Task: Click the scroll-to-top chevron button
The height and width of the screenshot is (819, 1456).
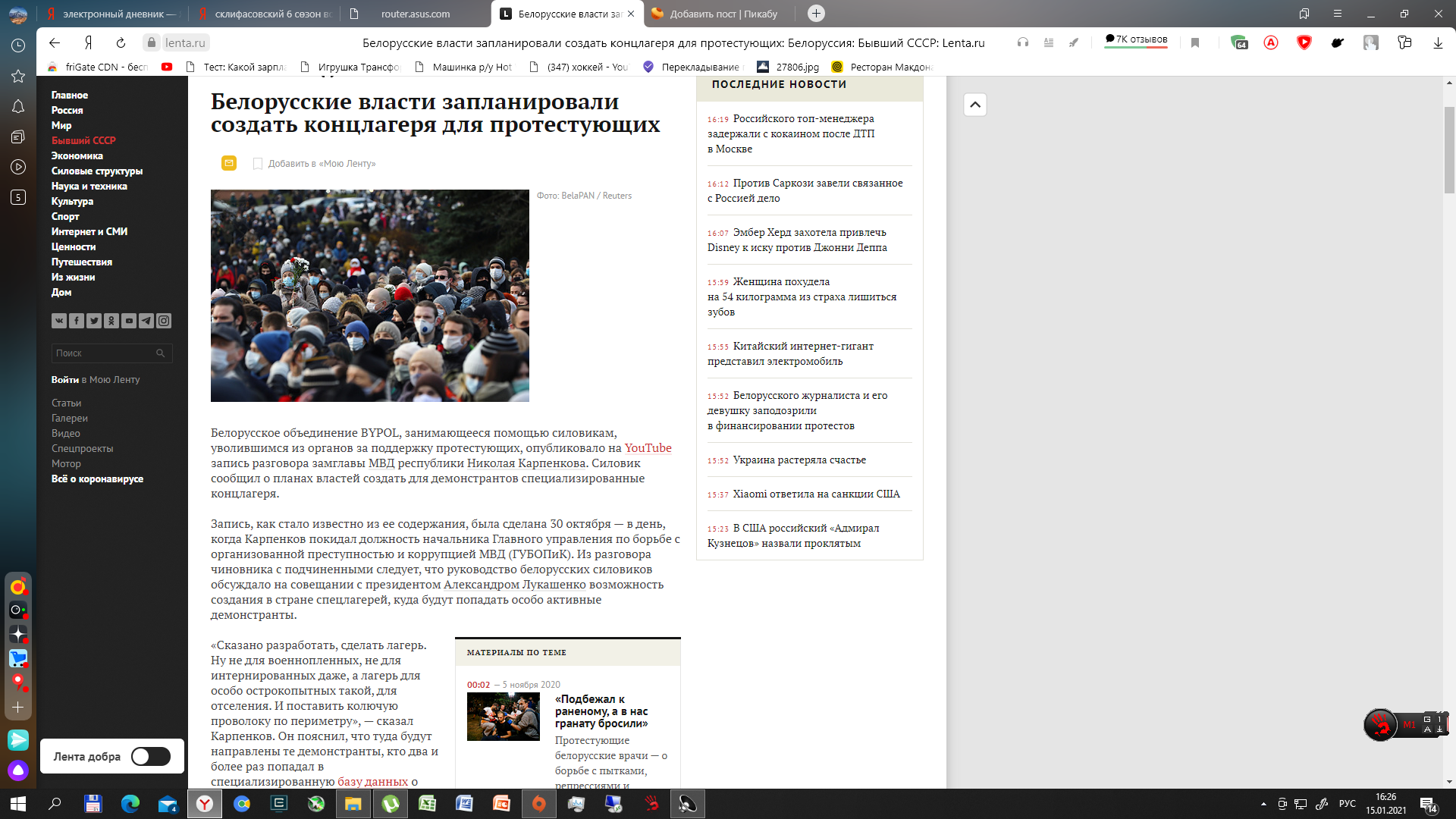Action: [975, 105]
